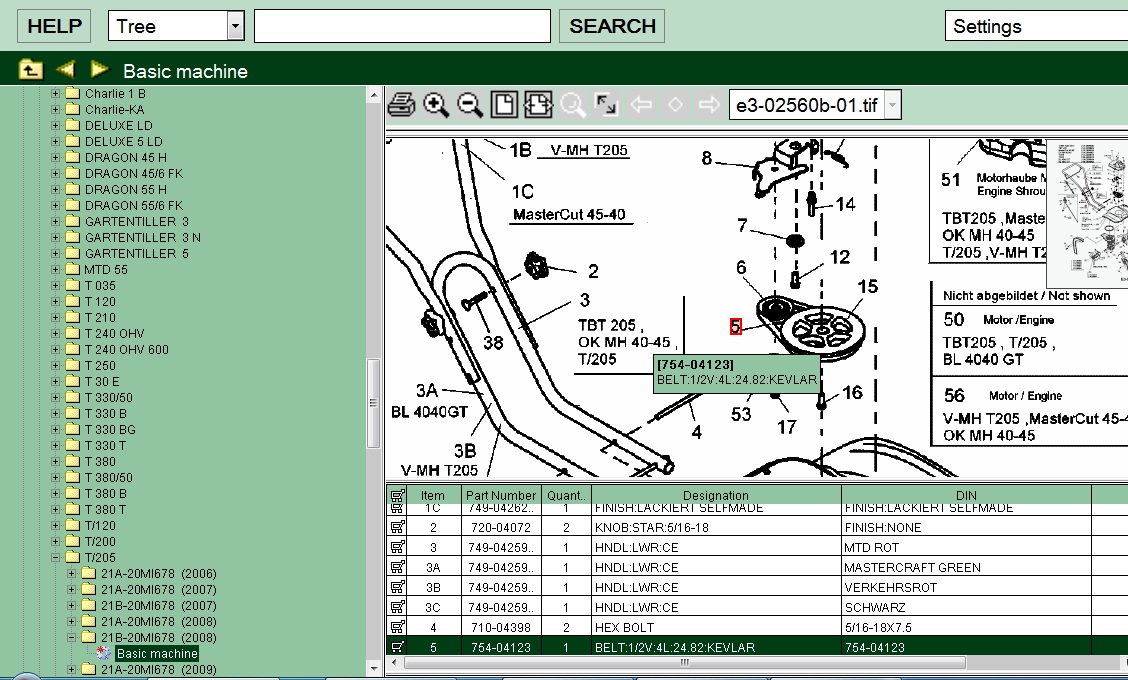The height and width of the screenshot is (680, 1128).
Task: Sort the table by Part Number column
Action: click(x=501, y=495)
